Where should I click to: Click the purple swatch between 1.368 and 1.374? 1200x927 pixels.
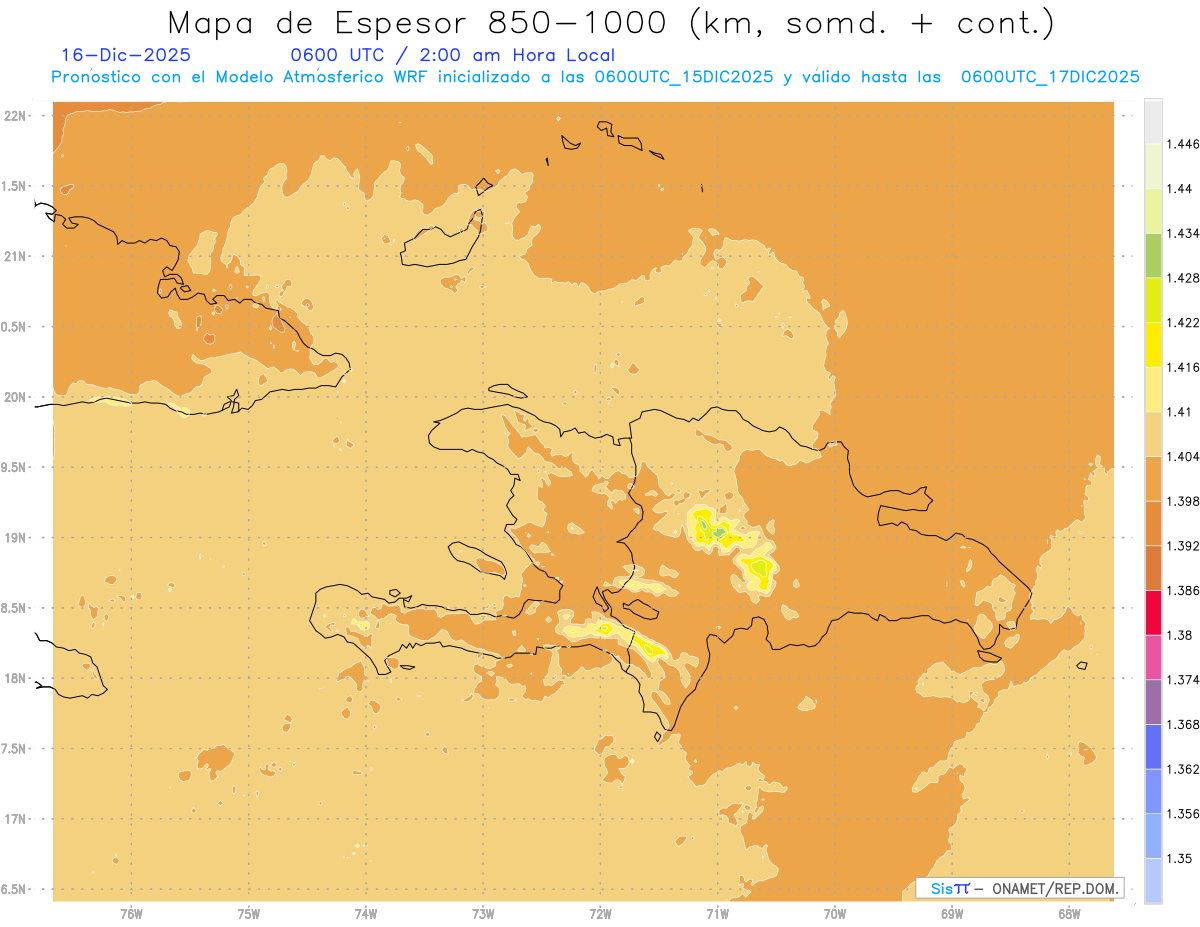pyautogui.click(x=1153, y=702)
